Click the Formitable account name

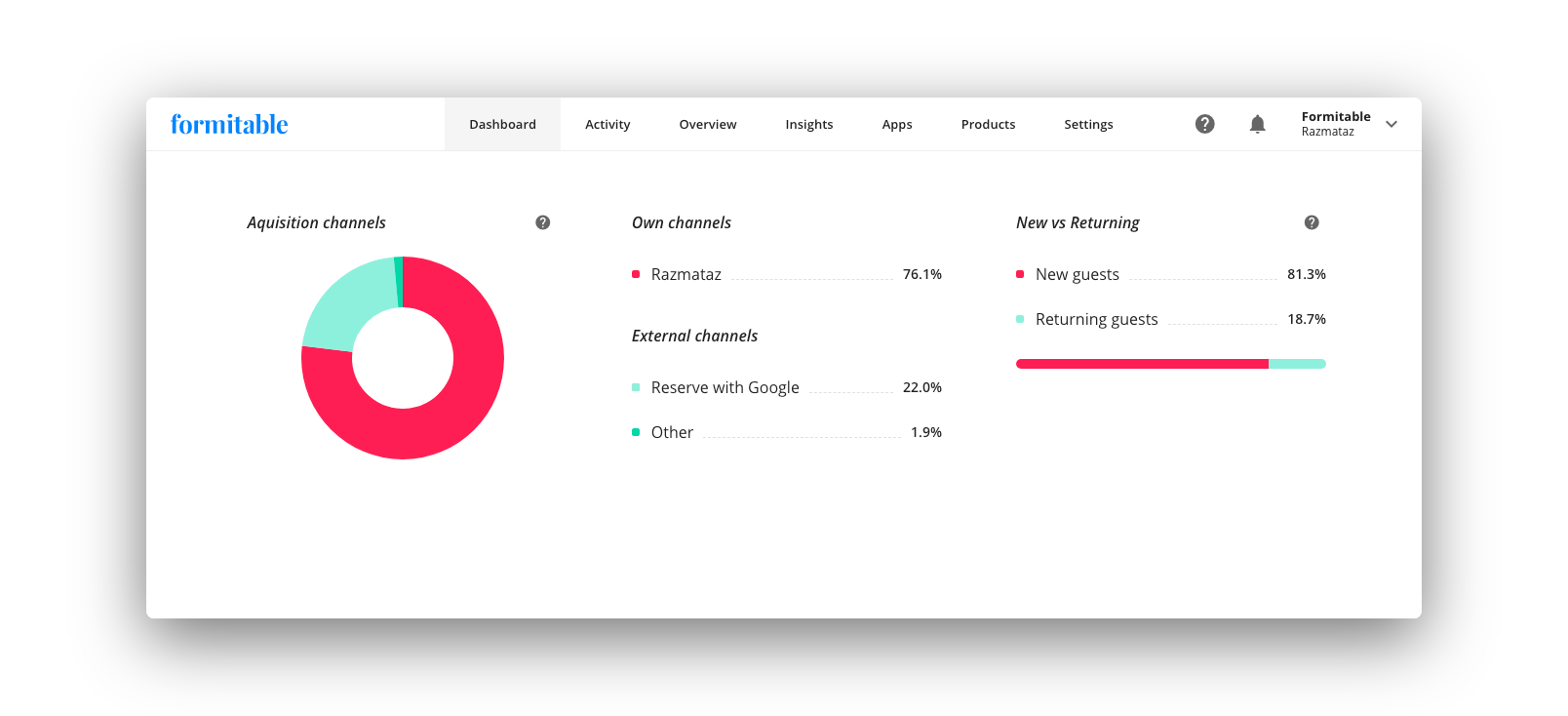pyautogui.click(x=1336, y=116)
